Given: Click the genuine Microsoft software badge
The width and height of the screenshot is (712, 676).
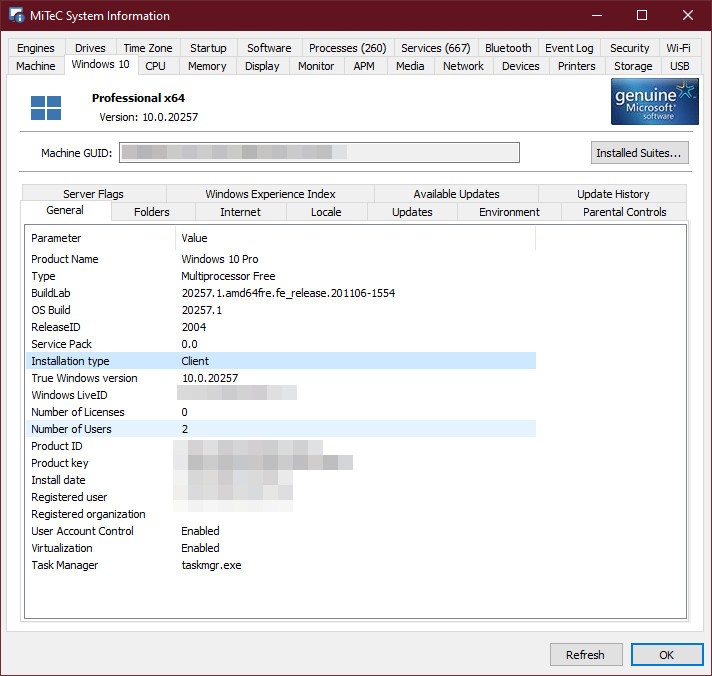Looking at the screenshot, I should tap(654, 102).
